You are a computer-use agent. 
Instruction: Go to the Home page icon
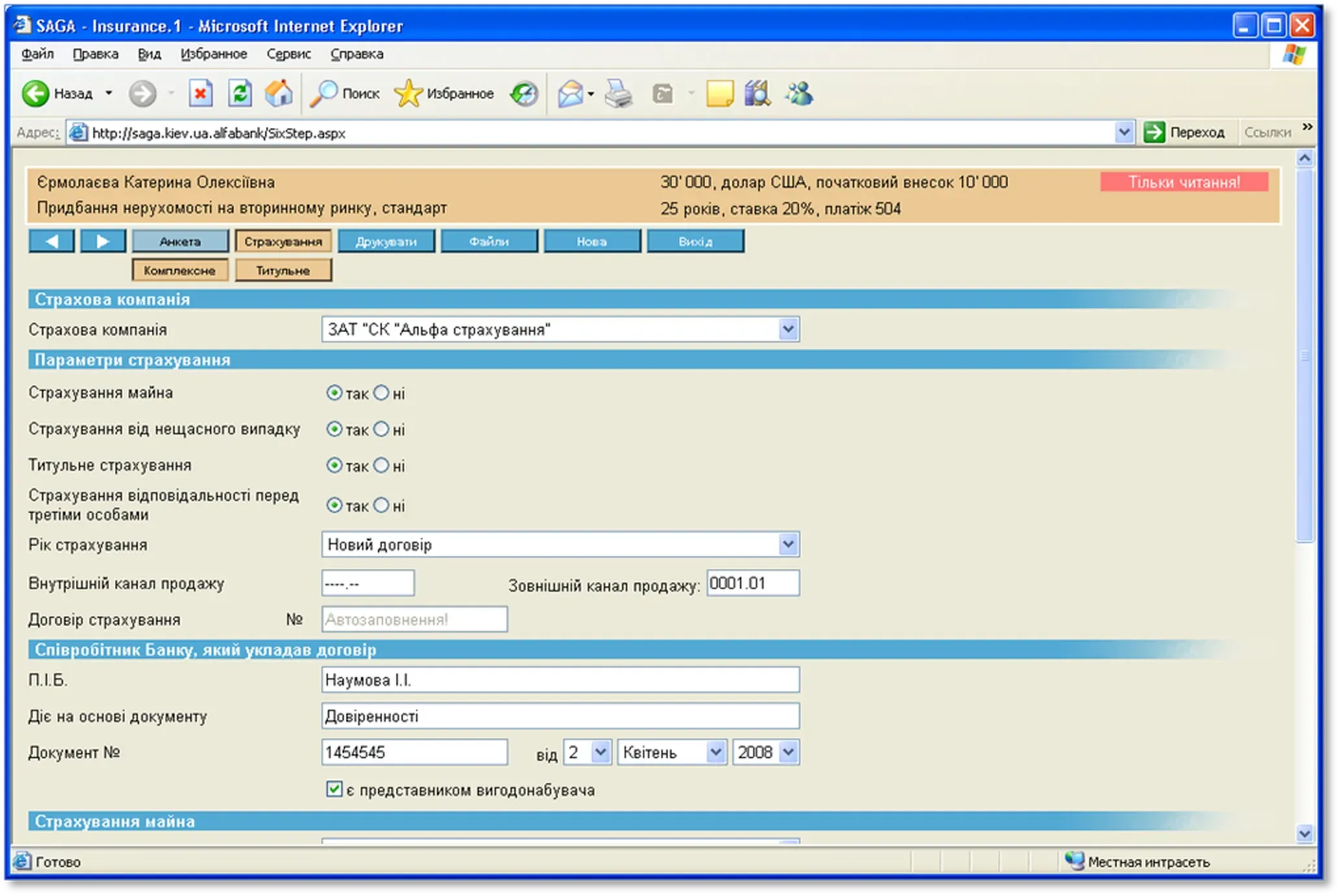coord(279,93)
